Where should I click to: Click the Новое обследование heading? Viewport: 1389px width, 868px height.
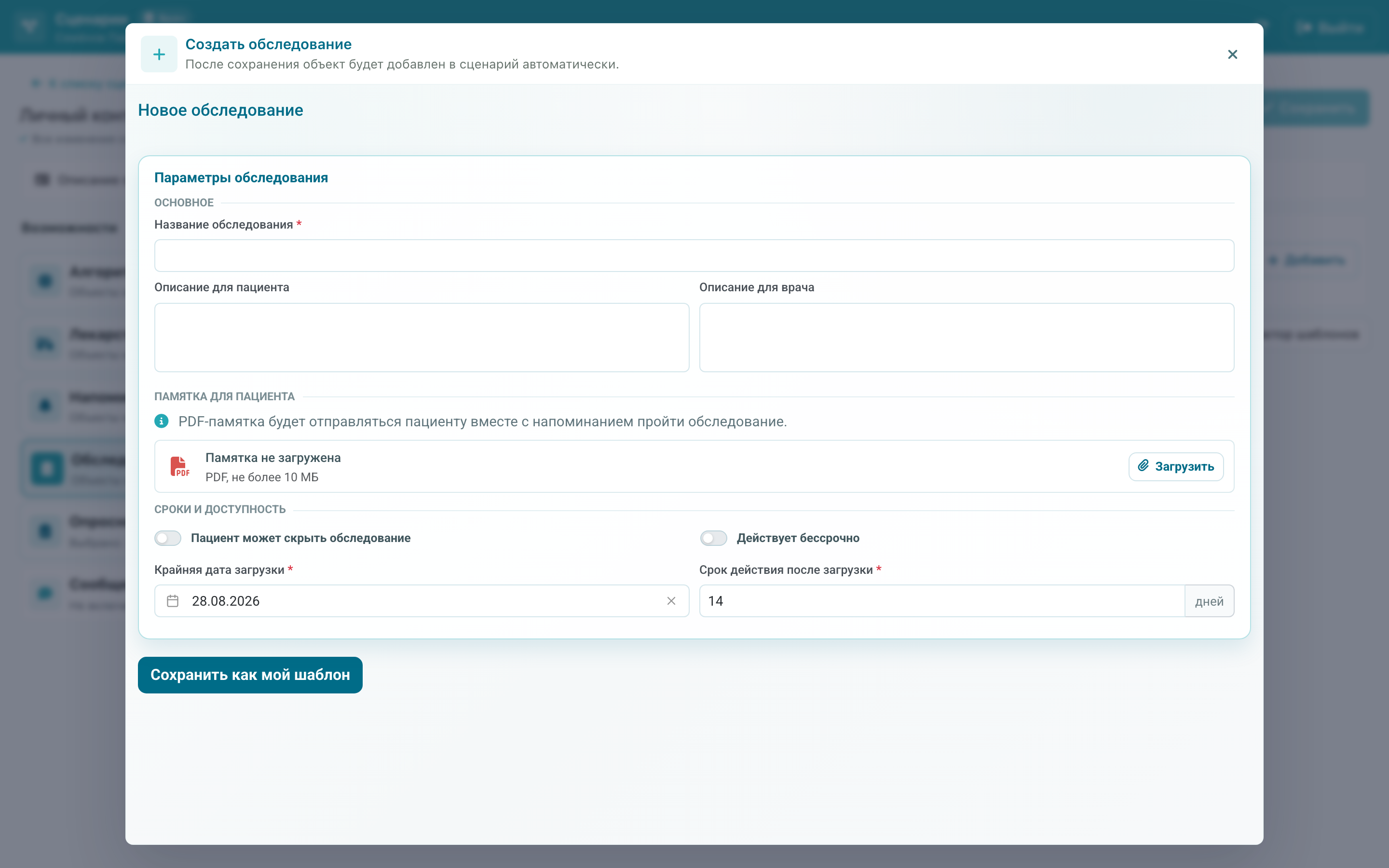pyautogui.click(x=220, y=110)
